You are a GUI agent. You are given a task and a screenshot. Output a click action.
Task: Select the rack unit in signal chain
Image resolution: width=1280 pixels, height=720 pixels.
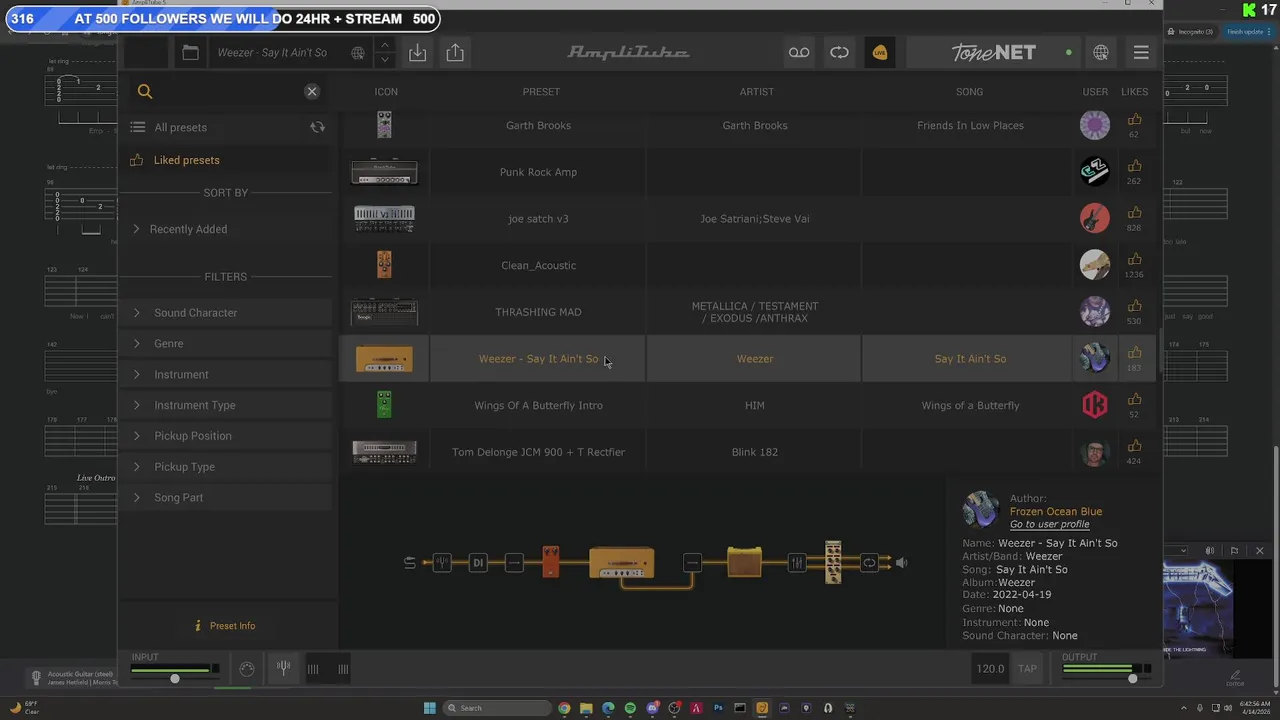click(833, 562)
